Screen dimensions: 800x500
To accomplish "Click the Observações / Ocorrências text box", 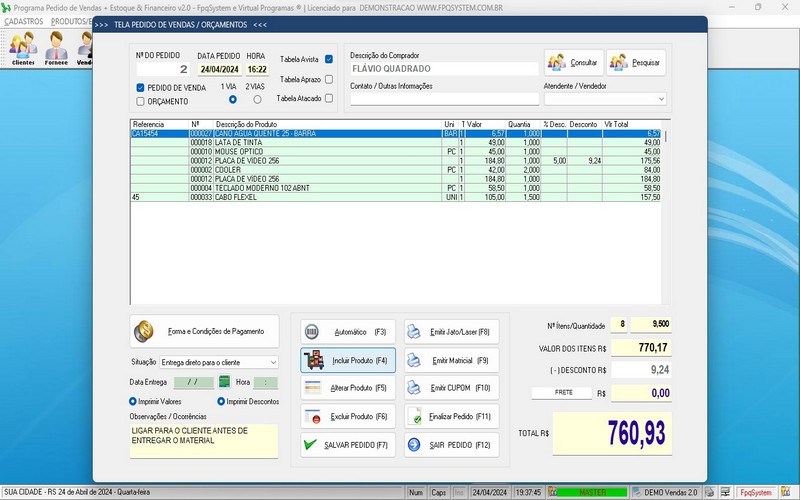I will tap(204, 441).
